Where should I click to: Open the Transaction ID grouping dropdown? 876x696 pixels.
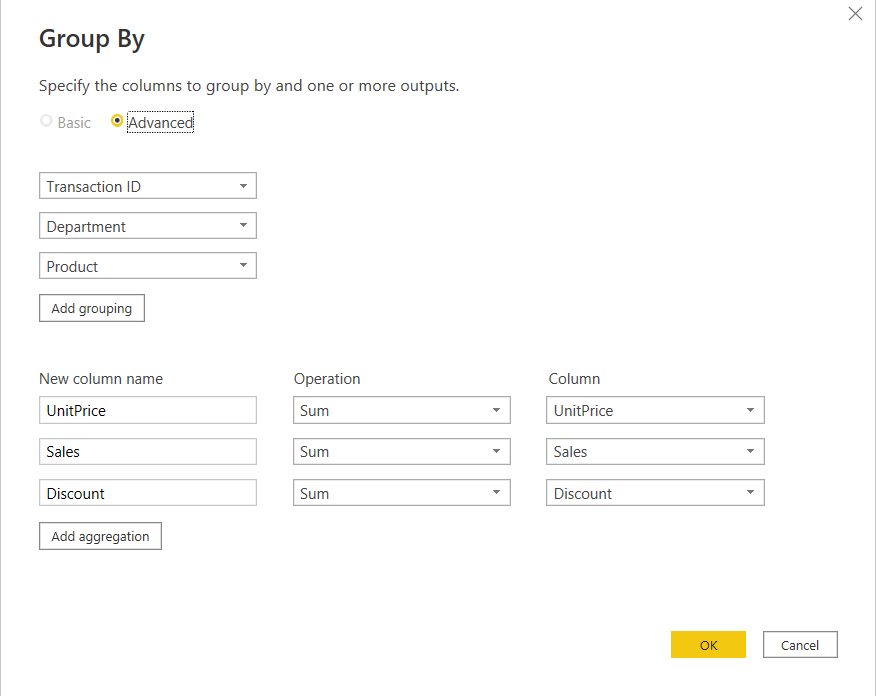147,186
